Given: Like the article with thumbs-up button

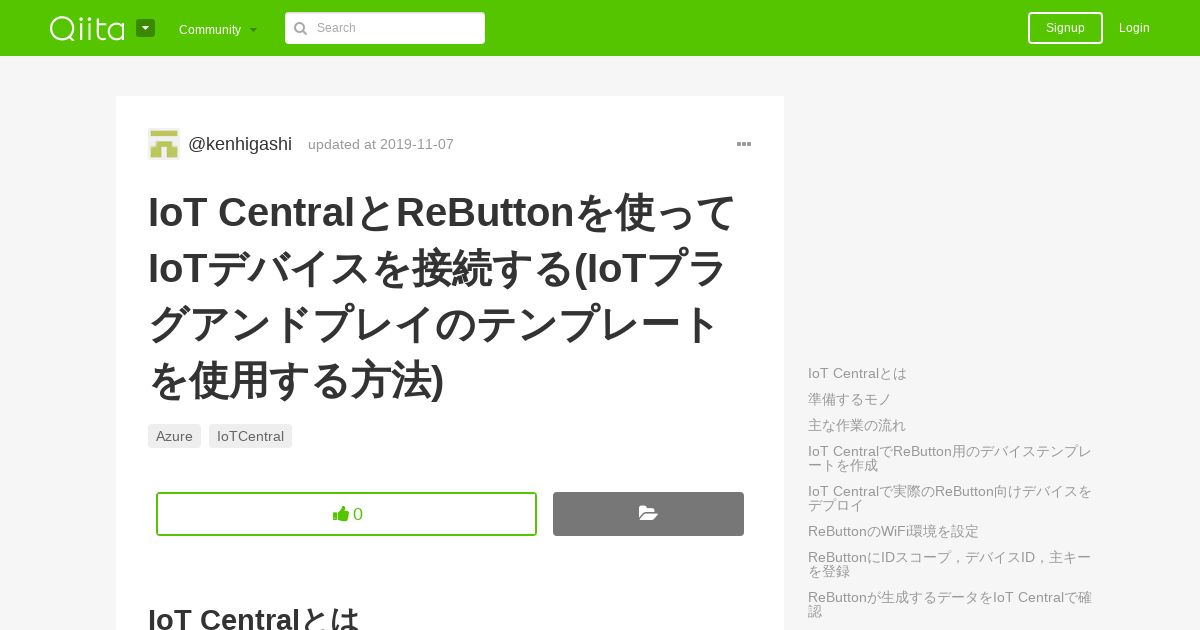Looking at the screenshot, I should click(346, 514).
